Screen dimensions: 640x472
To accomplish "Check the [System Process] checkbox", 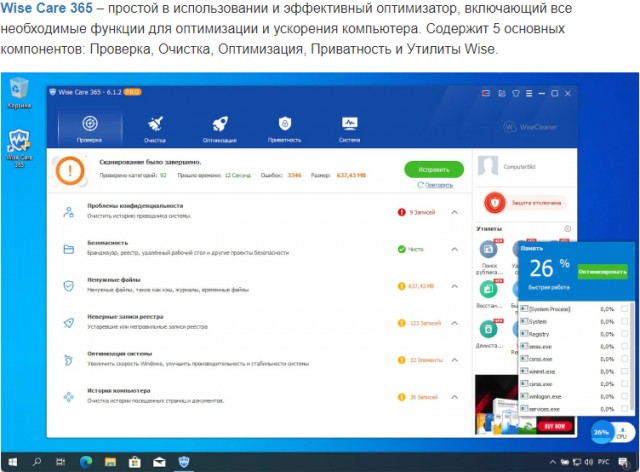I will [624, 309].
